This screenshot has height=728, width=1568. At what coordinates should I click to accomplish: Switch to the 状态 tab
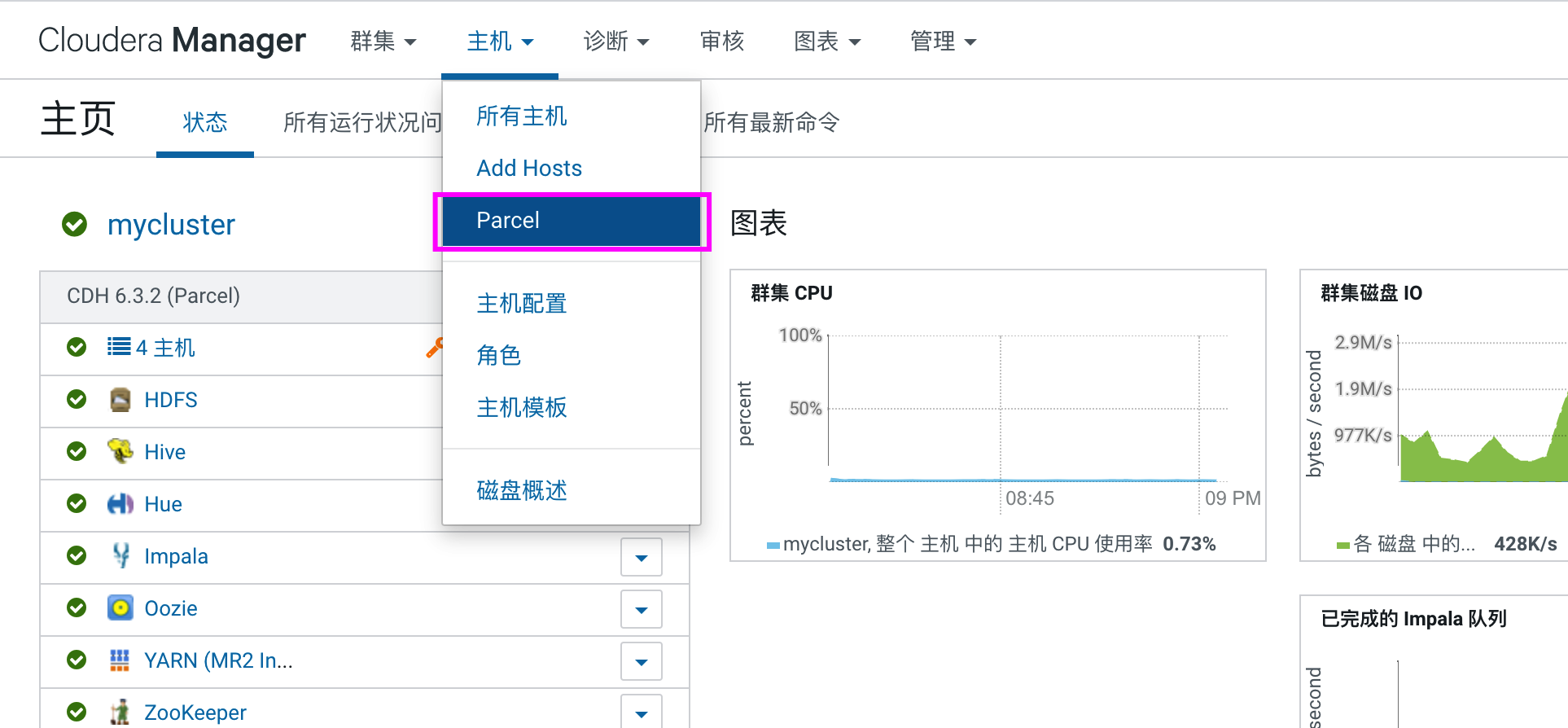pos(205,123)
